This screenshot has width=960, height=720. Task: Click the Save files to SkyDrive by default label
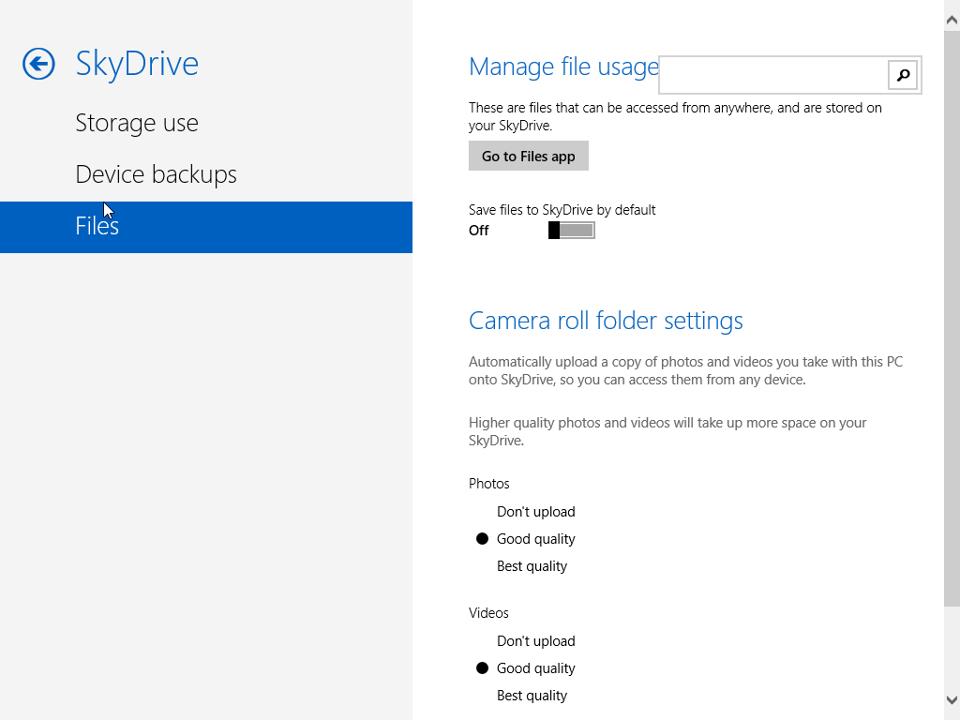(x=562, y=210)
